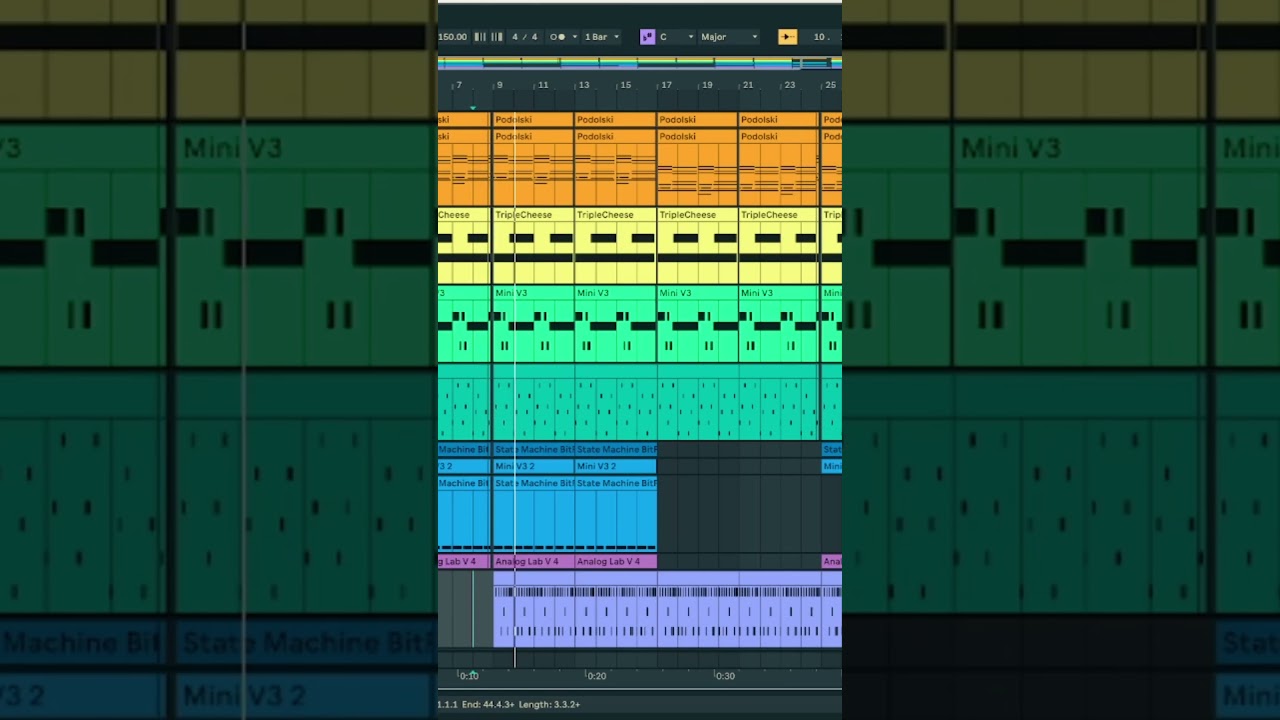This screenshot has height=720, width=1280.
Task: Click the arrangement overview strip
Action: coord(640,63)
